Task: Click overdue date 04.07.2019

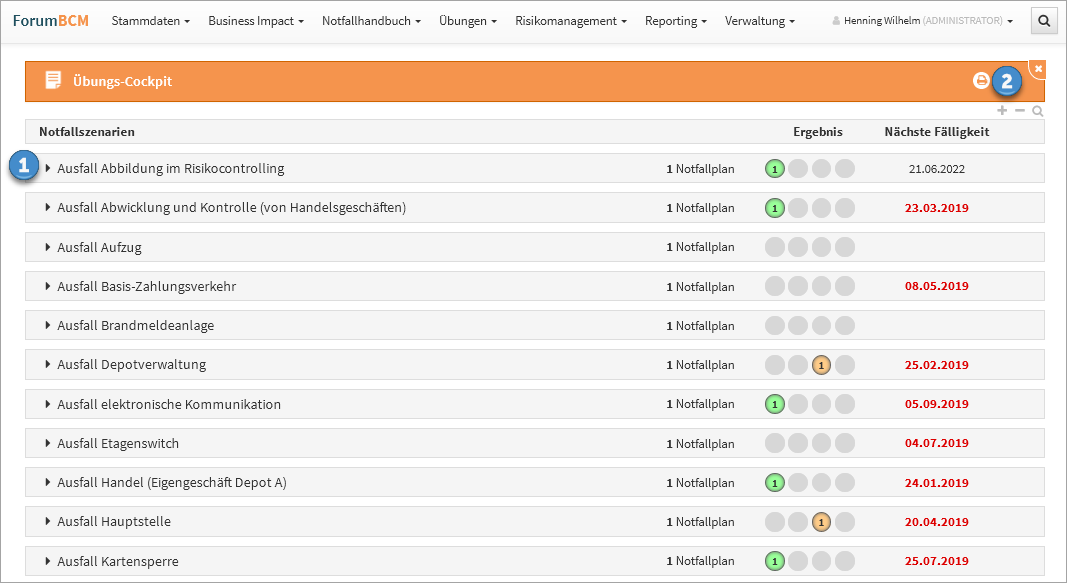Action: (x=936, y=444)
